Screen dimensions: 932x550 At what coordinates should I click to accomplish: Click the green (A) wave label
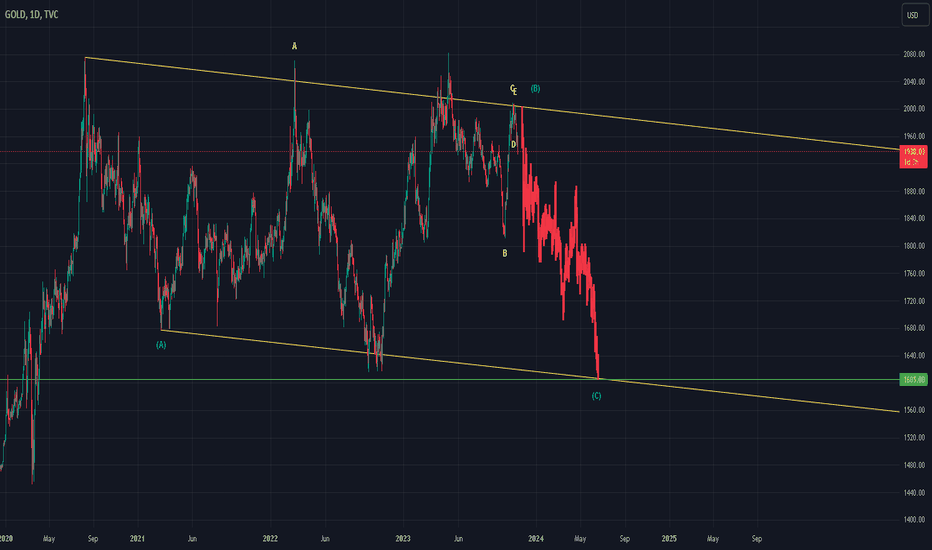pyautogui.click(x=161, y=345)
